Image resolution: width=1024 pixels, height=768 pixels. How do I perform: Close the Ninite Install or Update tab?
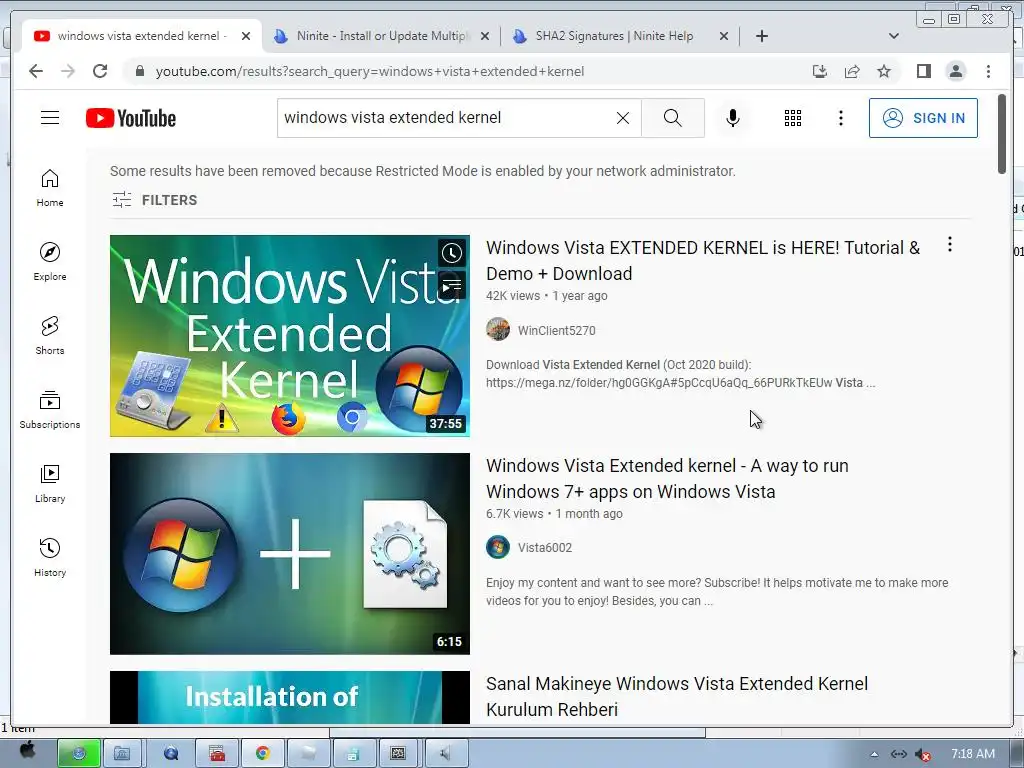pyautogui.click(x=485, y=37)
